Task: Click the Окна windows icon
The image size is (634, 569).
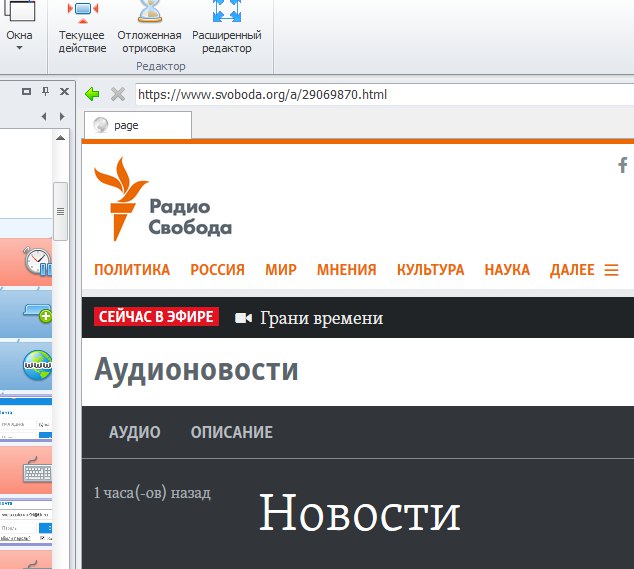Action: point(20,11)
